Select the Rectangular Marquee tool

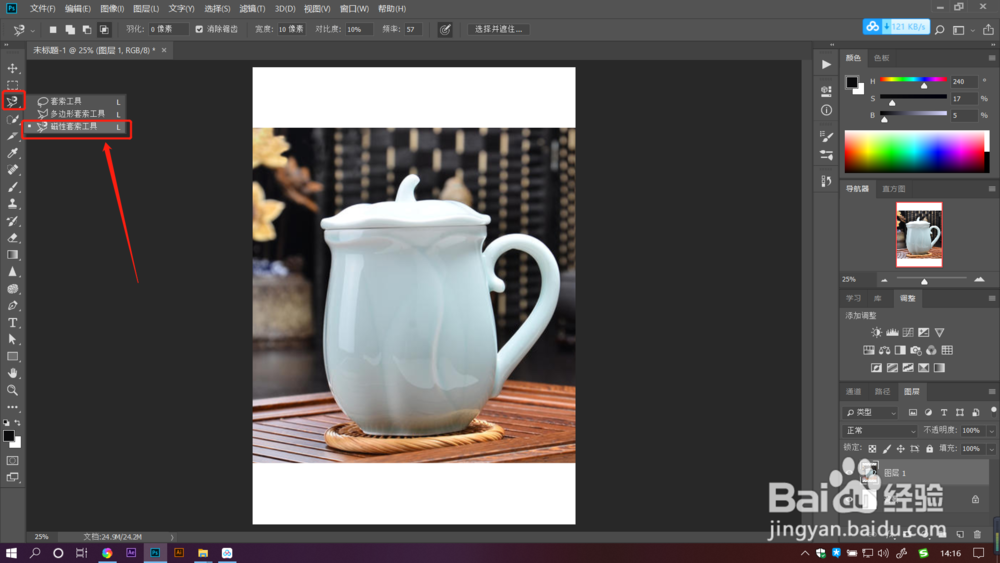[x=12, y=85]
